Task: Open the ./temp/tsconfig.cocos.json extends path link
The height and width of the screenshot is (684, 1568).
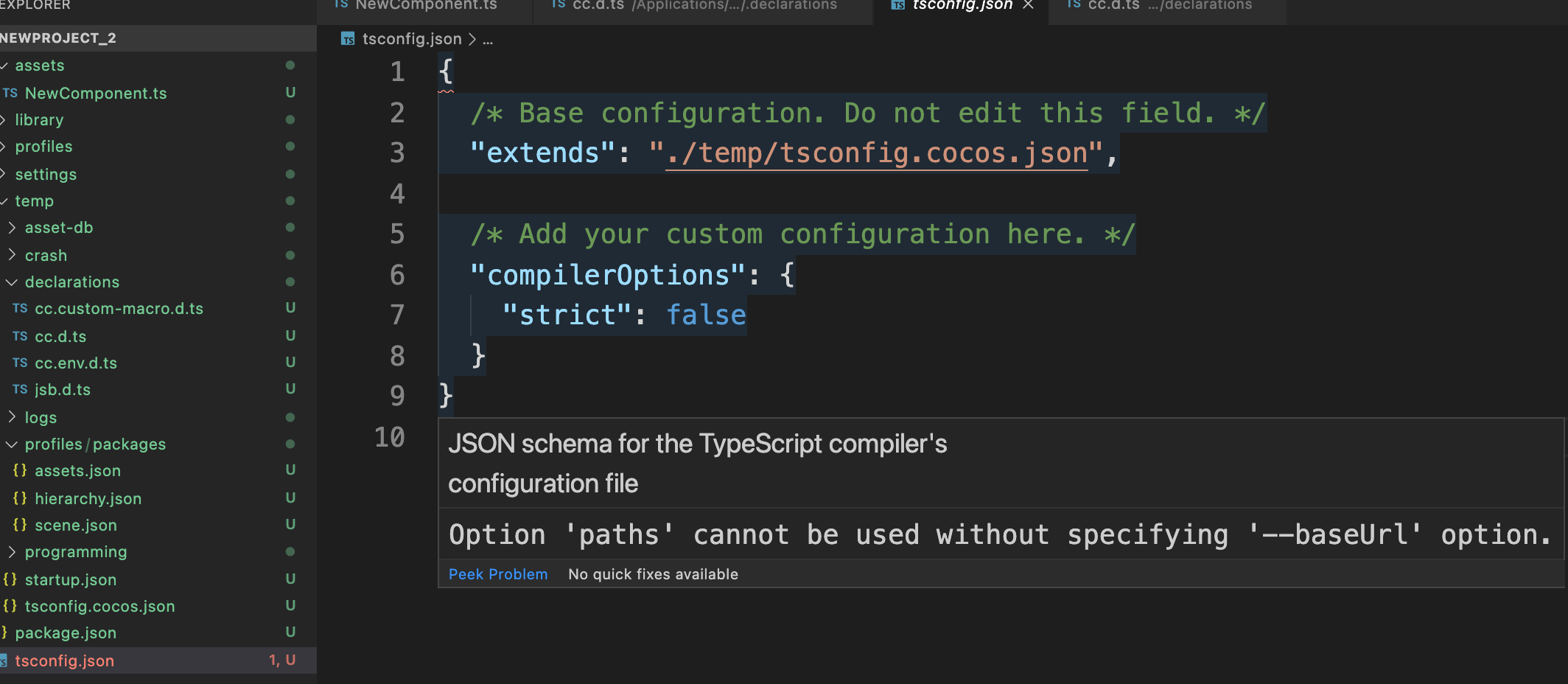Action: coord(876,153)
